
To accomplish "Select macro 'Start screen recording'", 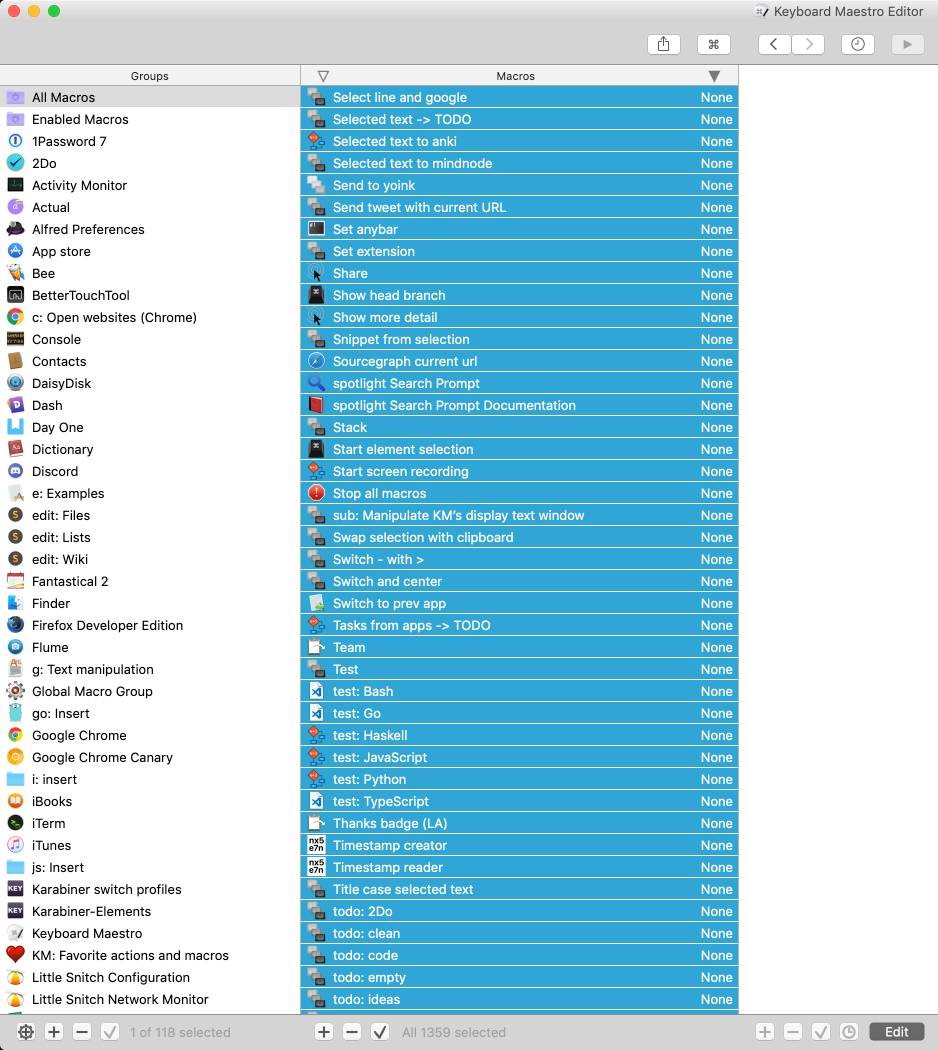I will (x=520, y=471).
